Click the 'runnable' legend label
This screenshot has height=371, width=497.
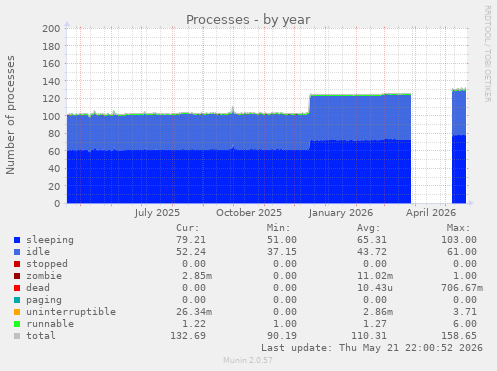click(50, 324)
